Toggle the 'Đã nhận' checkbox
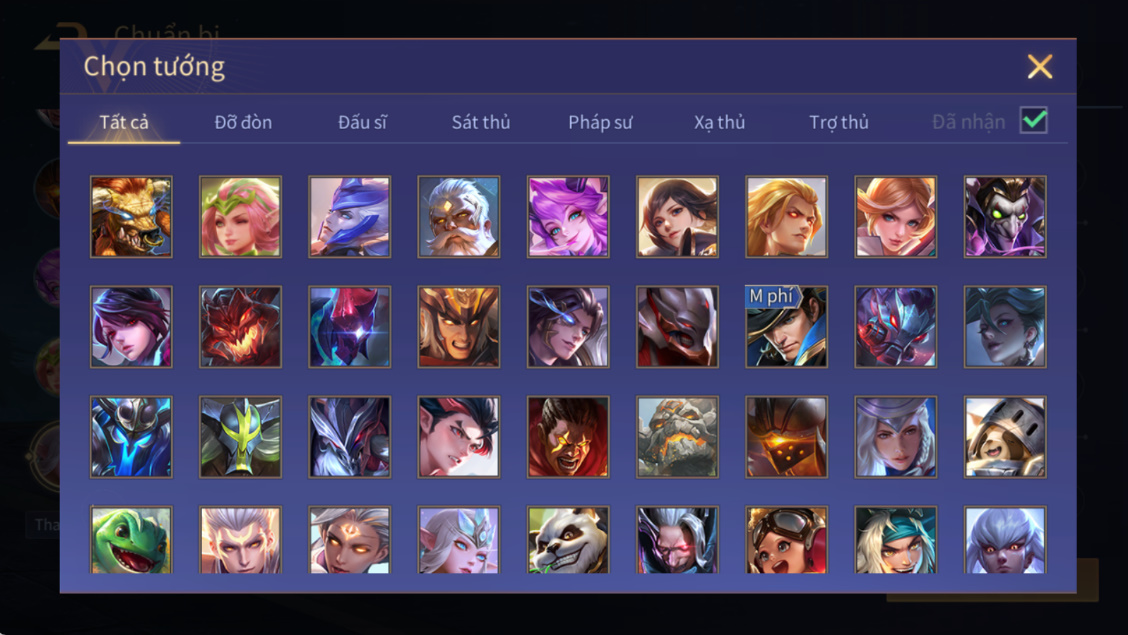This screenshot has height=635, width=1128. point(1034,120)
